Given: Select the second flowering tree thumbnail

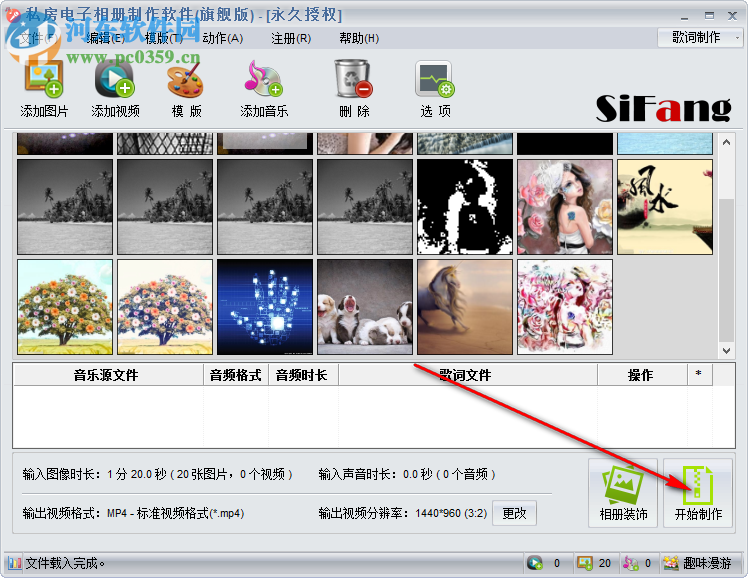Looking at the screenshot, I should click(165, 307).
